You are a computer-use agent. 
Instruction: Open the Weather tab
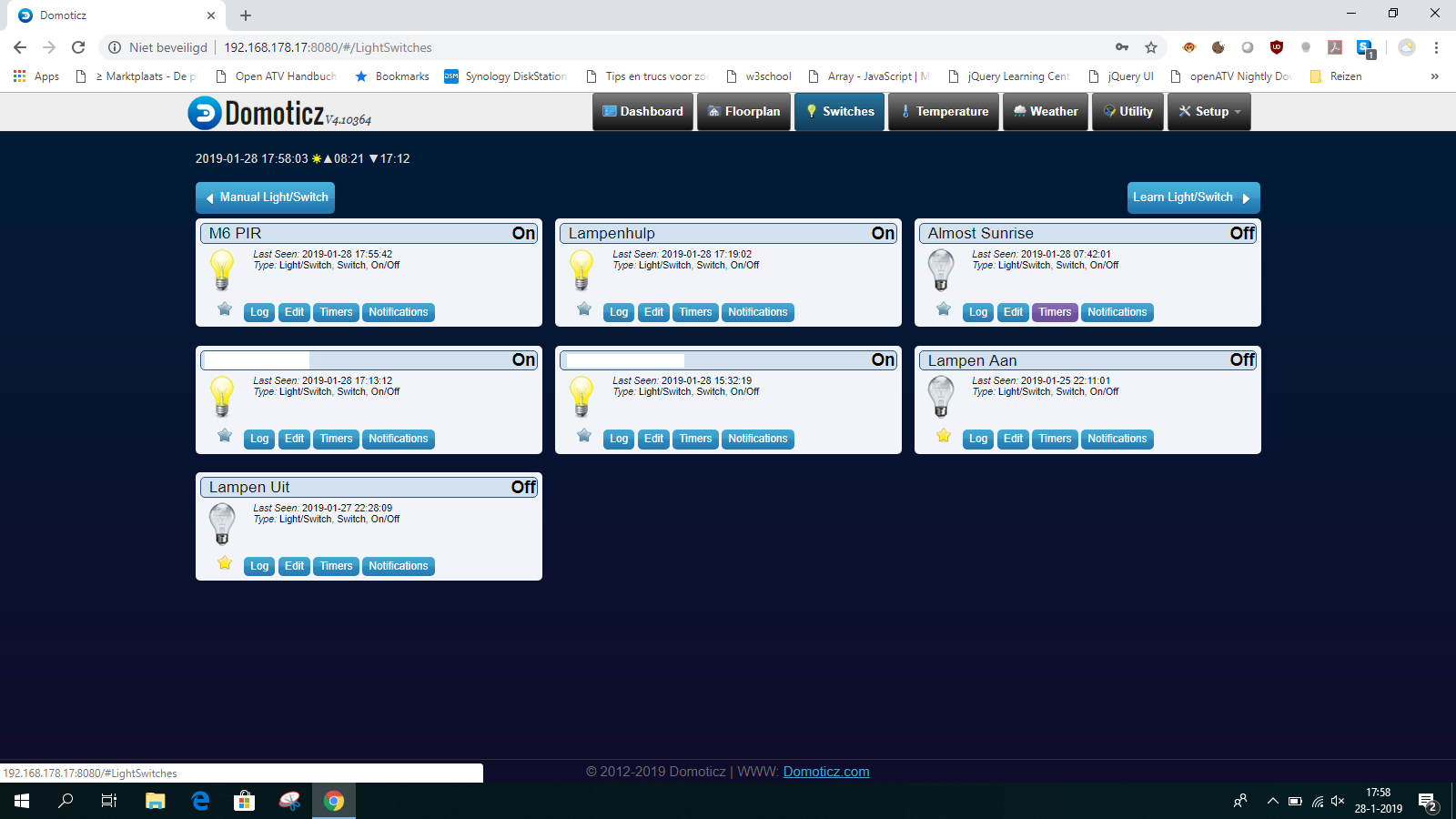point(1046,112)
